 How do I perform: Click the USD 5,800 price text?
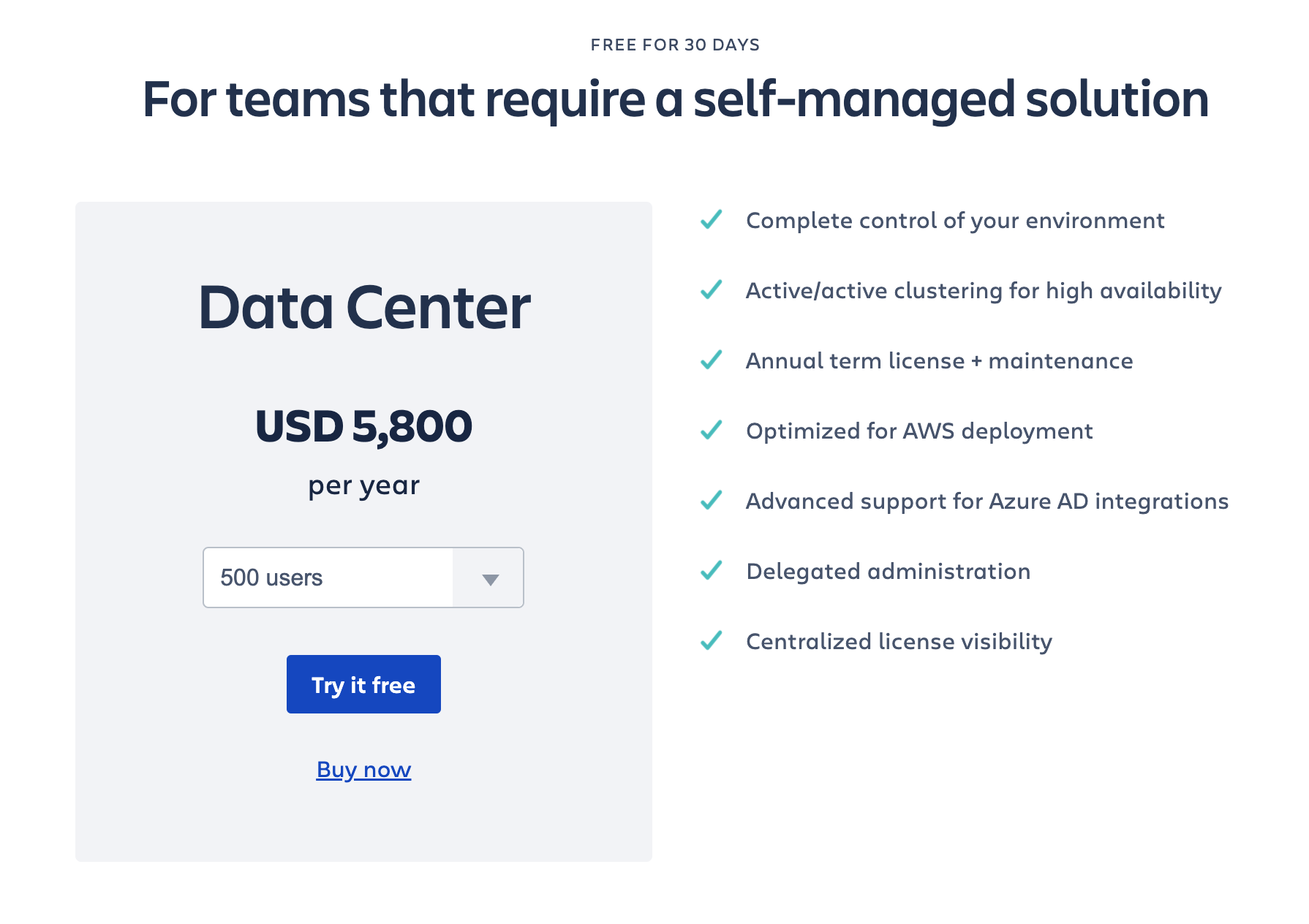pos(363,426)
